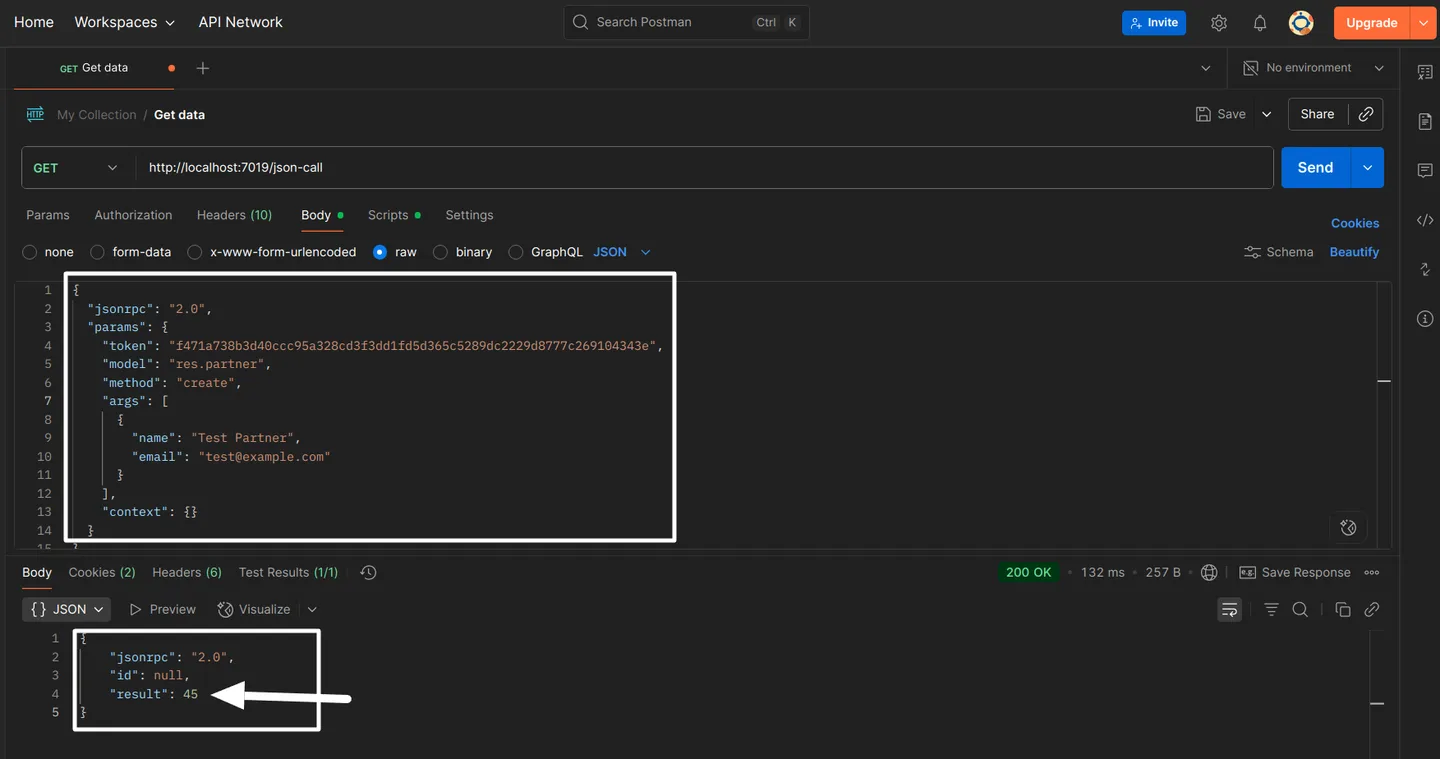Screen dimensions: 1440x759
Task: Open response more options ellipsis
Action: [x=1372, y=573]
